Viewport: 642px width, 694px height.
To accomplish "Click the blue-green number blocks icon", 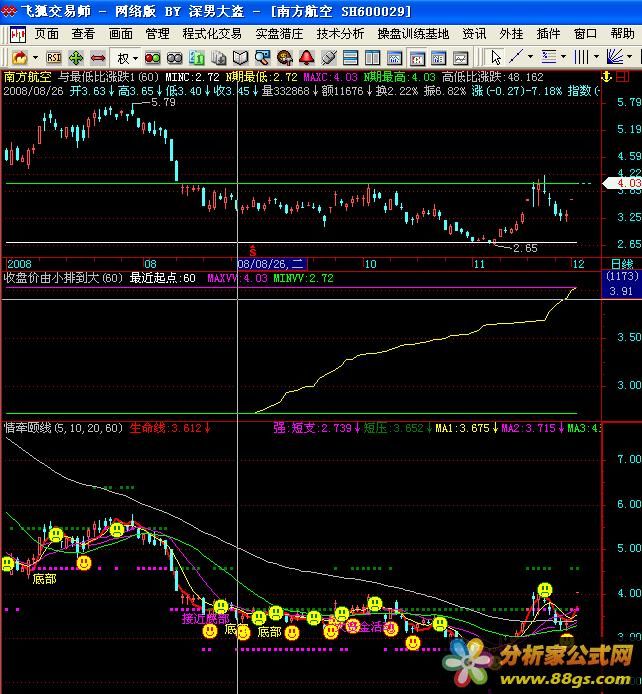I will point(196,58).
